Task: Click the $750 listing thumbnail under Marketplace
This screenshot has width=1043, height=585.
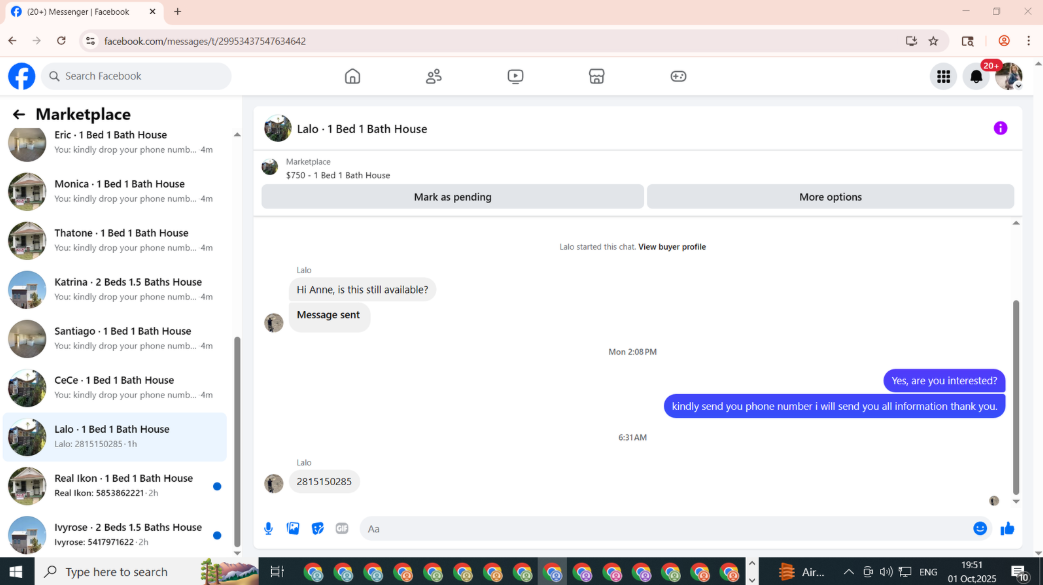Action: pyautogui.click(x=269, y=166)
